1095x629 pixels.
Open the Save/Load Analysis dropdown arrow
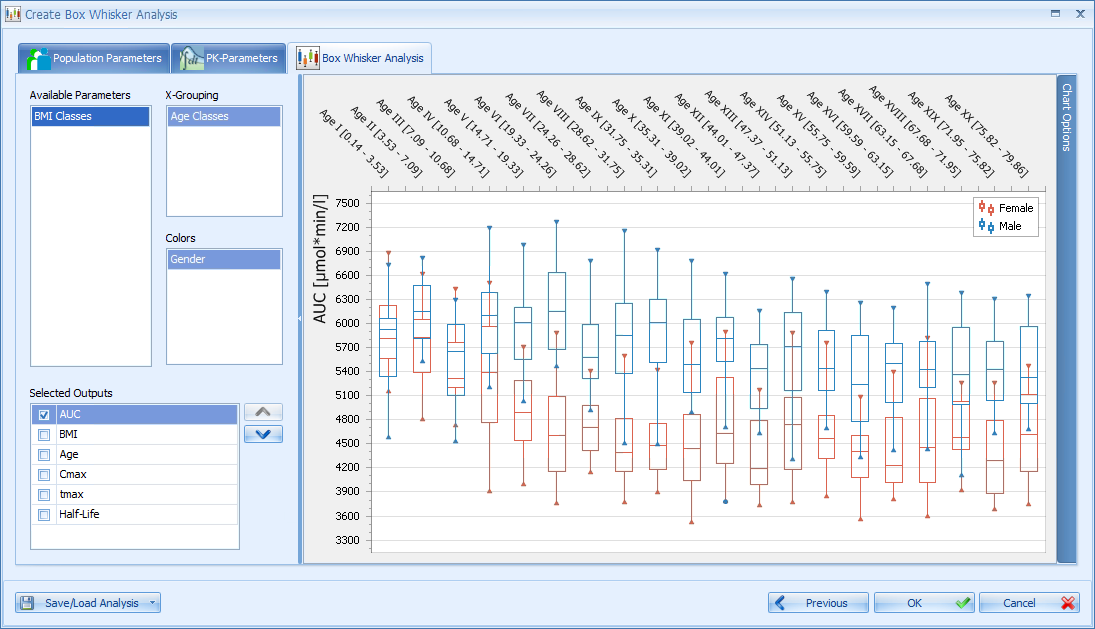point(152,603)
